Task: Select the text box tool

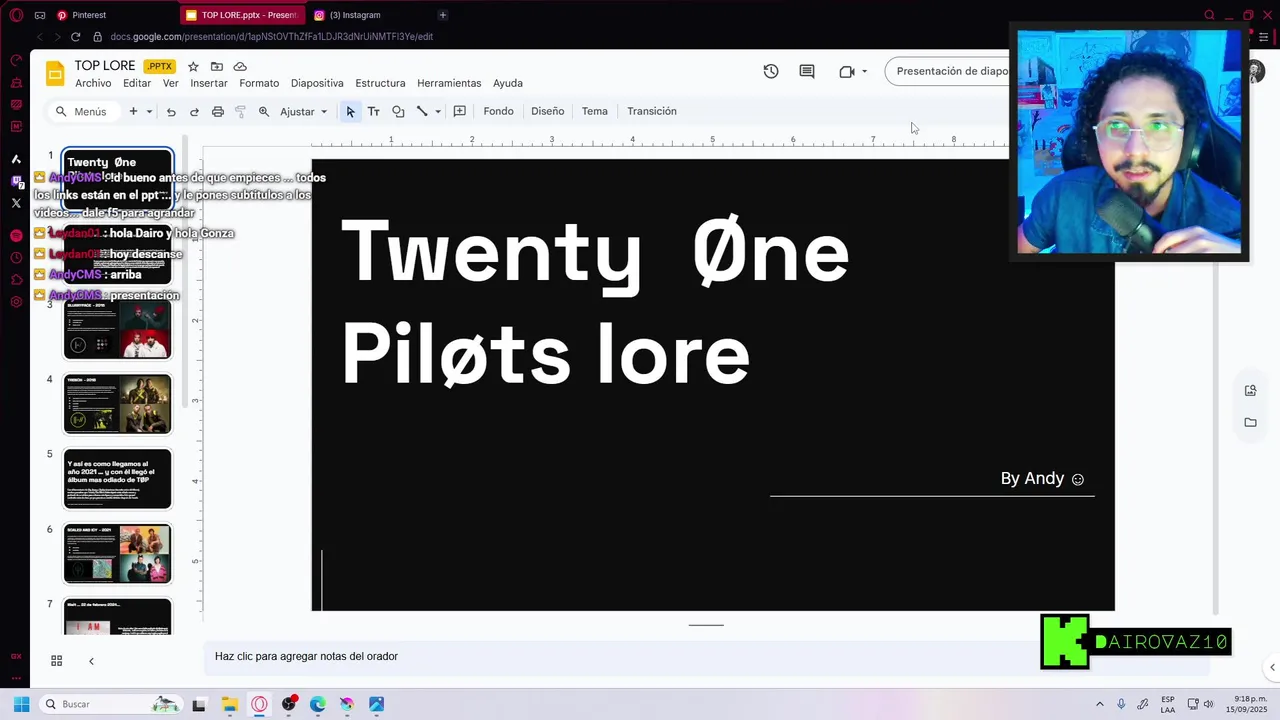Action: click(x=374, y=112)
